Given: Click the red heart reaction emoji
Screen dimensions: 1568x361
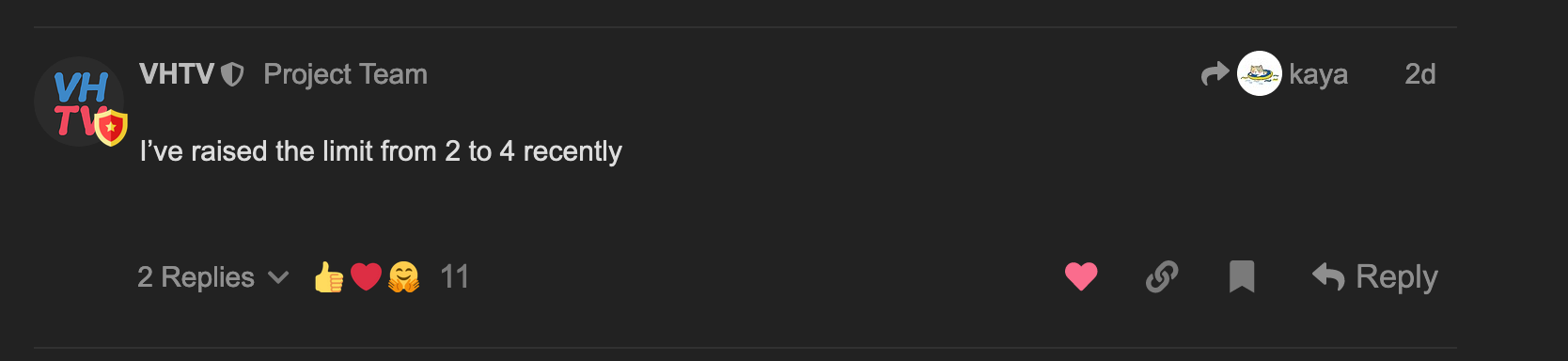Looking at the screenshot, I should point(366,277).
